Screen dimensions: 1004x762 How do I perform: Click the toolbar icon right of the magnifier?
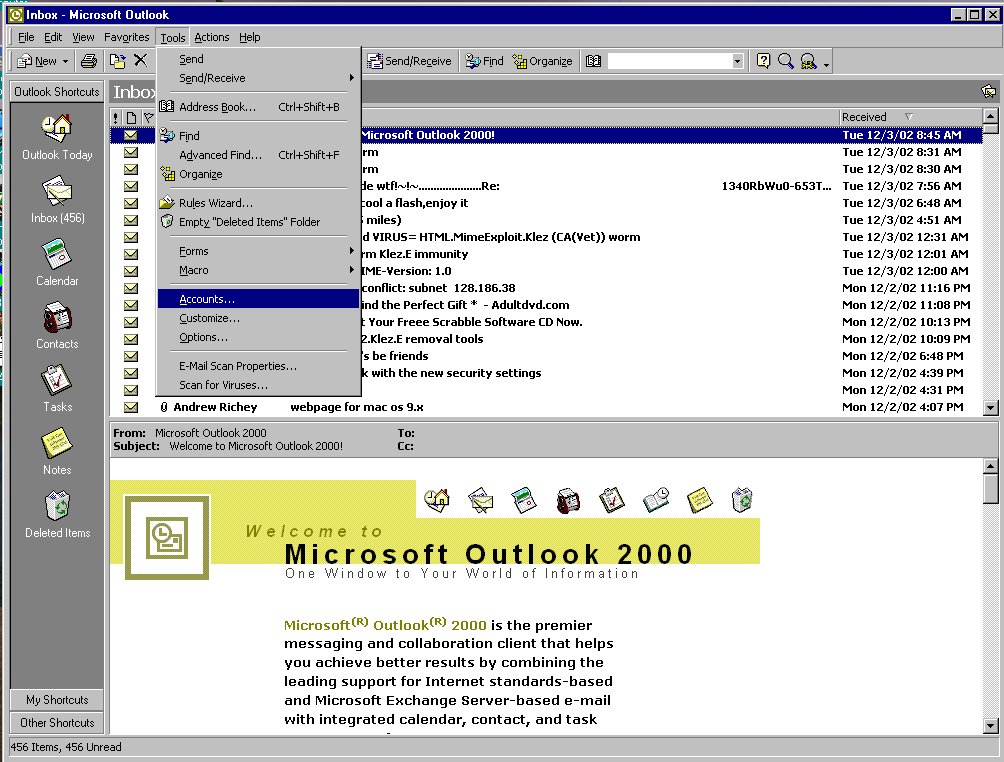pos(809,61)
